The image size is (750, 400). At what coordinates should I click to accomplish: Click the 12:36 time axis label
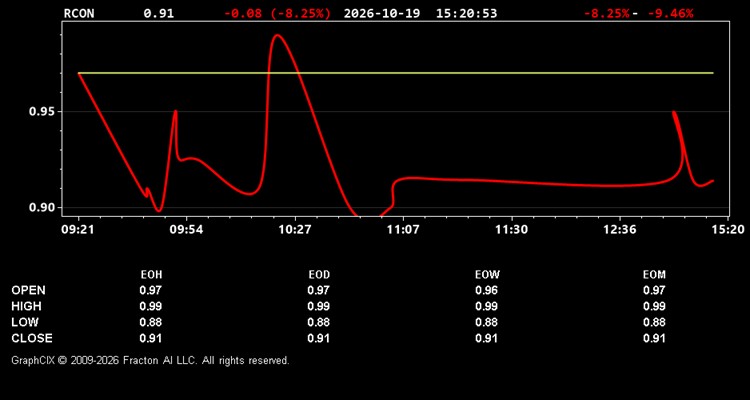(620, 230)
